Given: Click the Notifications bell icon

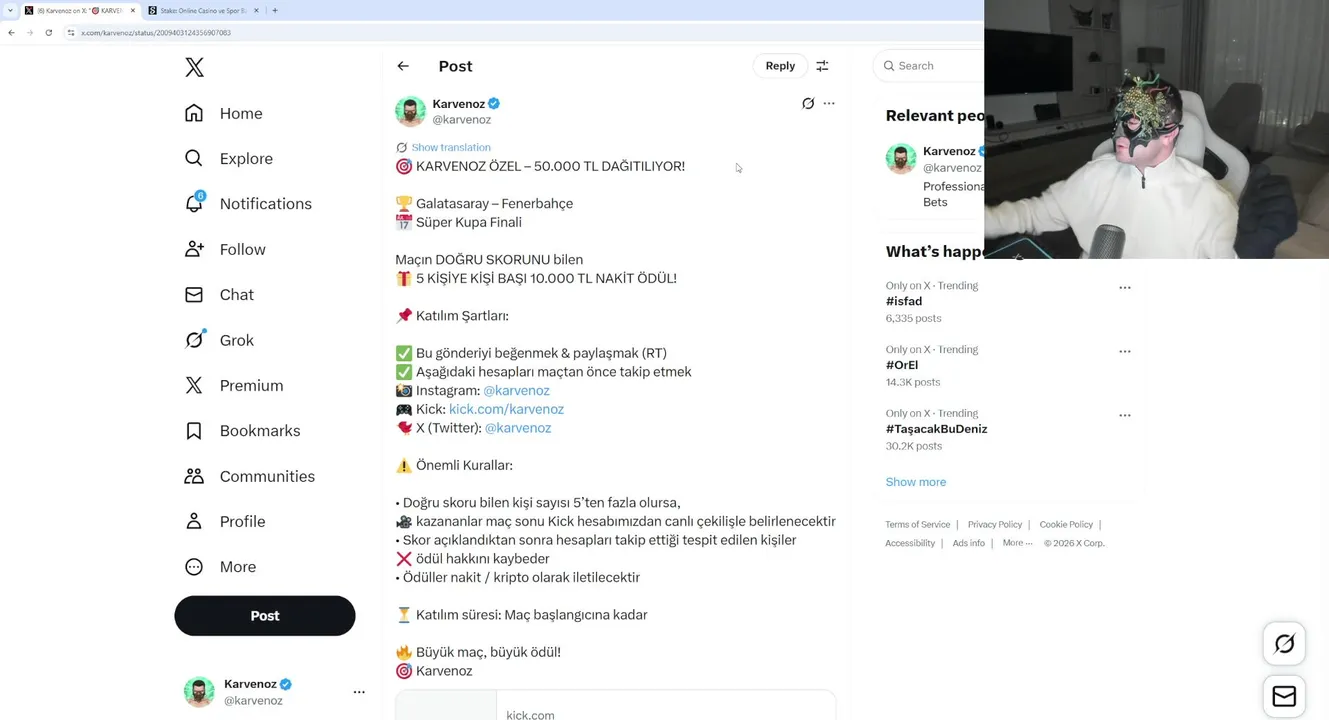Looking at the screenshot, I should (x=194, y=203).
